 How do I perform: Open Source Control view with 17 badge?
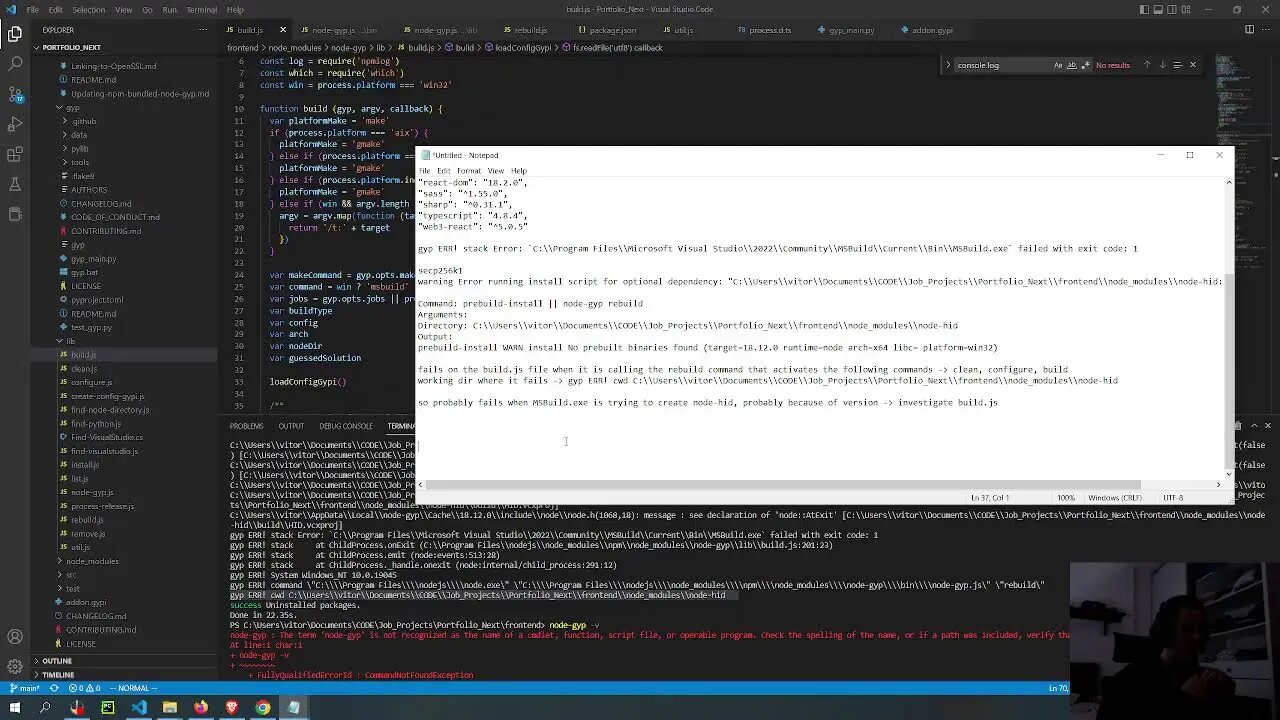tap(15, 94)
